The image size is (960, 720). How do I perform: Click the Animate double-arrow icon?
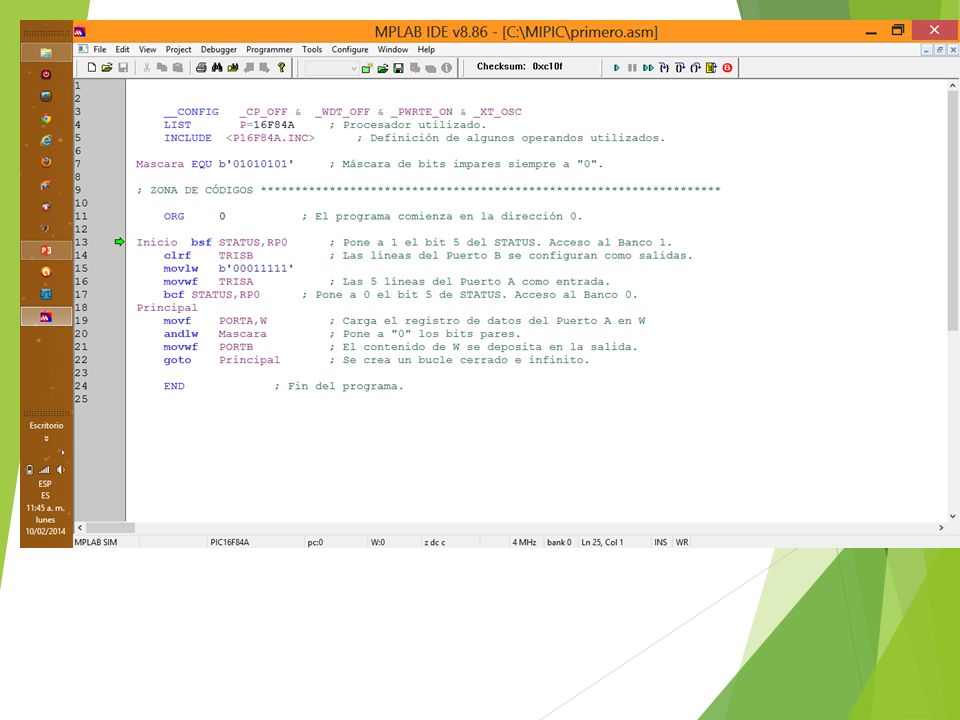coord(648,68)
